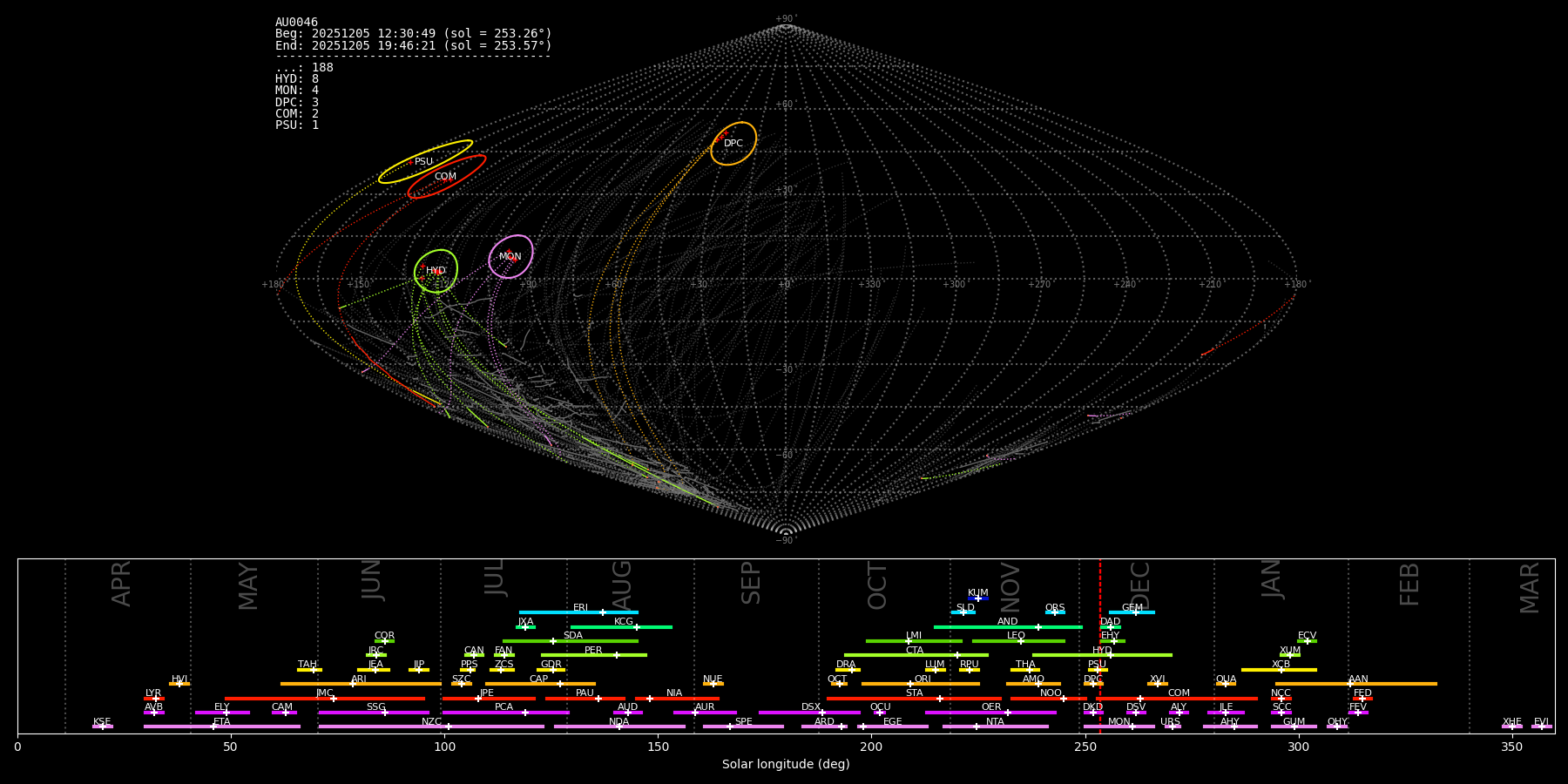The image size is (1568, 784).
Task: Click the 'PSU: 1' count in the legend
Action: tap(297, 125)
